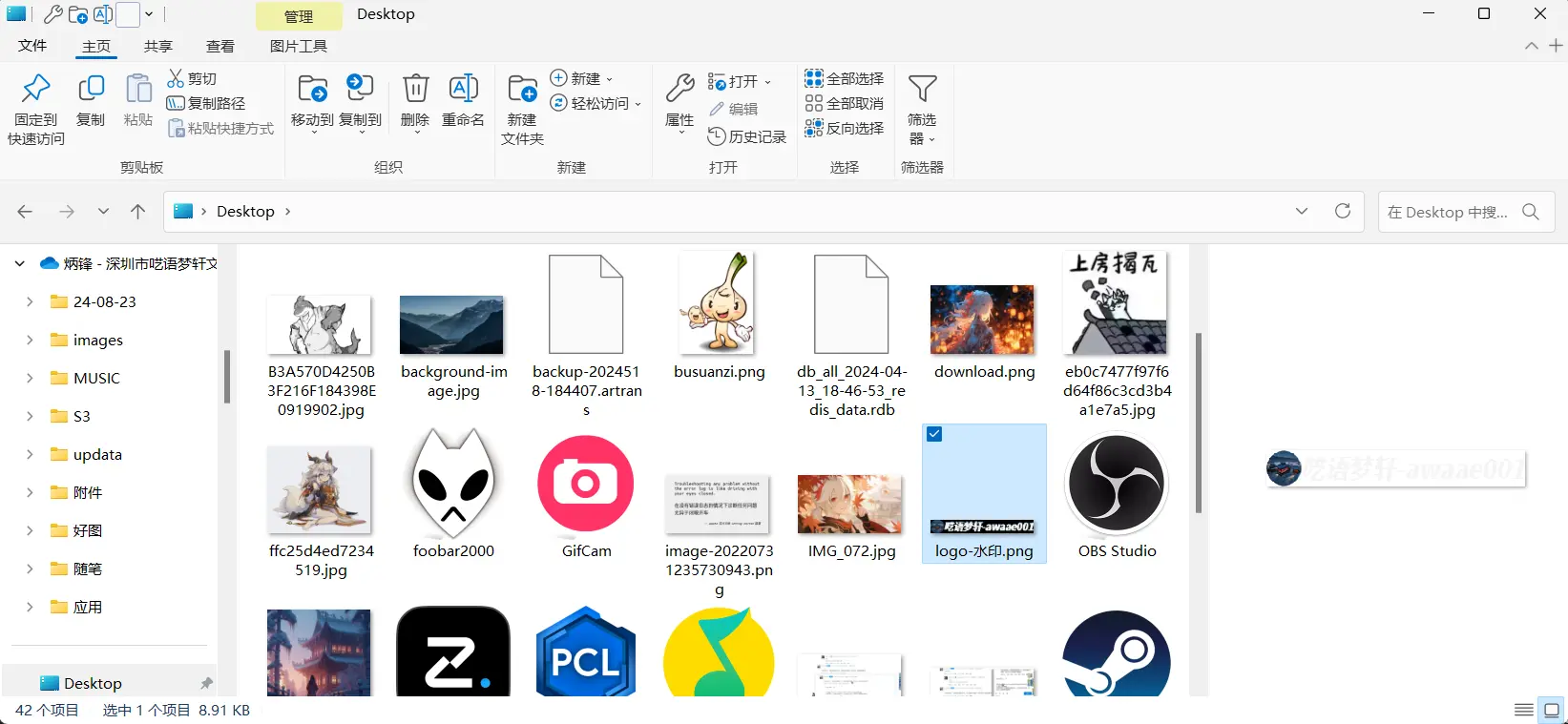Screen dimensions: 1568x724
Task: Click Paste shortcut (粘贴快捷方式)
Action: coord(220,128)
